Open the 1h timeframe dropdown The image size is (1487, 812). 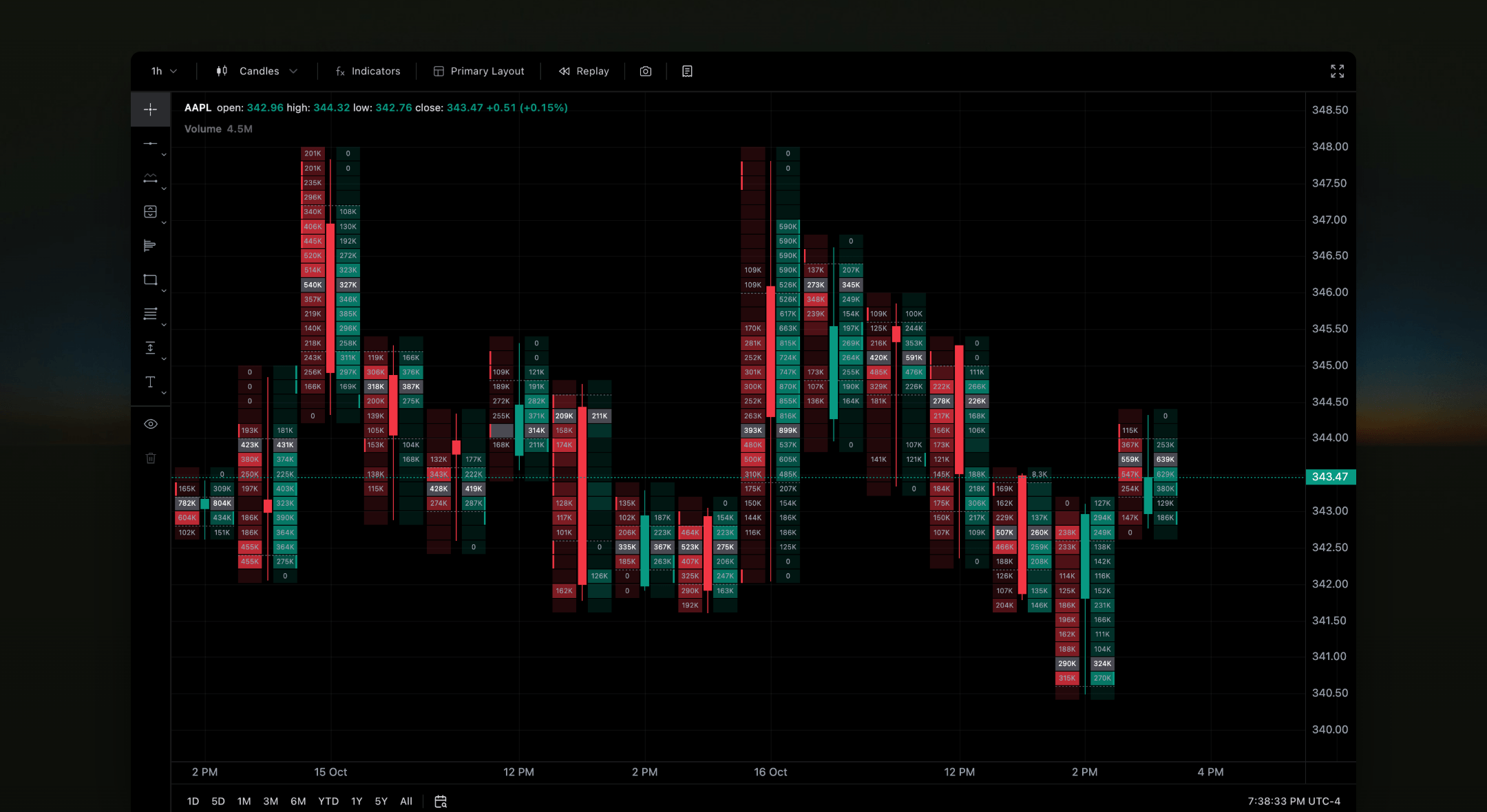(165, 71)
